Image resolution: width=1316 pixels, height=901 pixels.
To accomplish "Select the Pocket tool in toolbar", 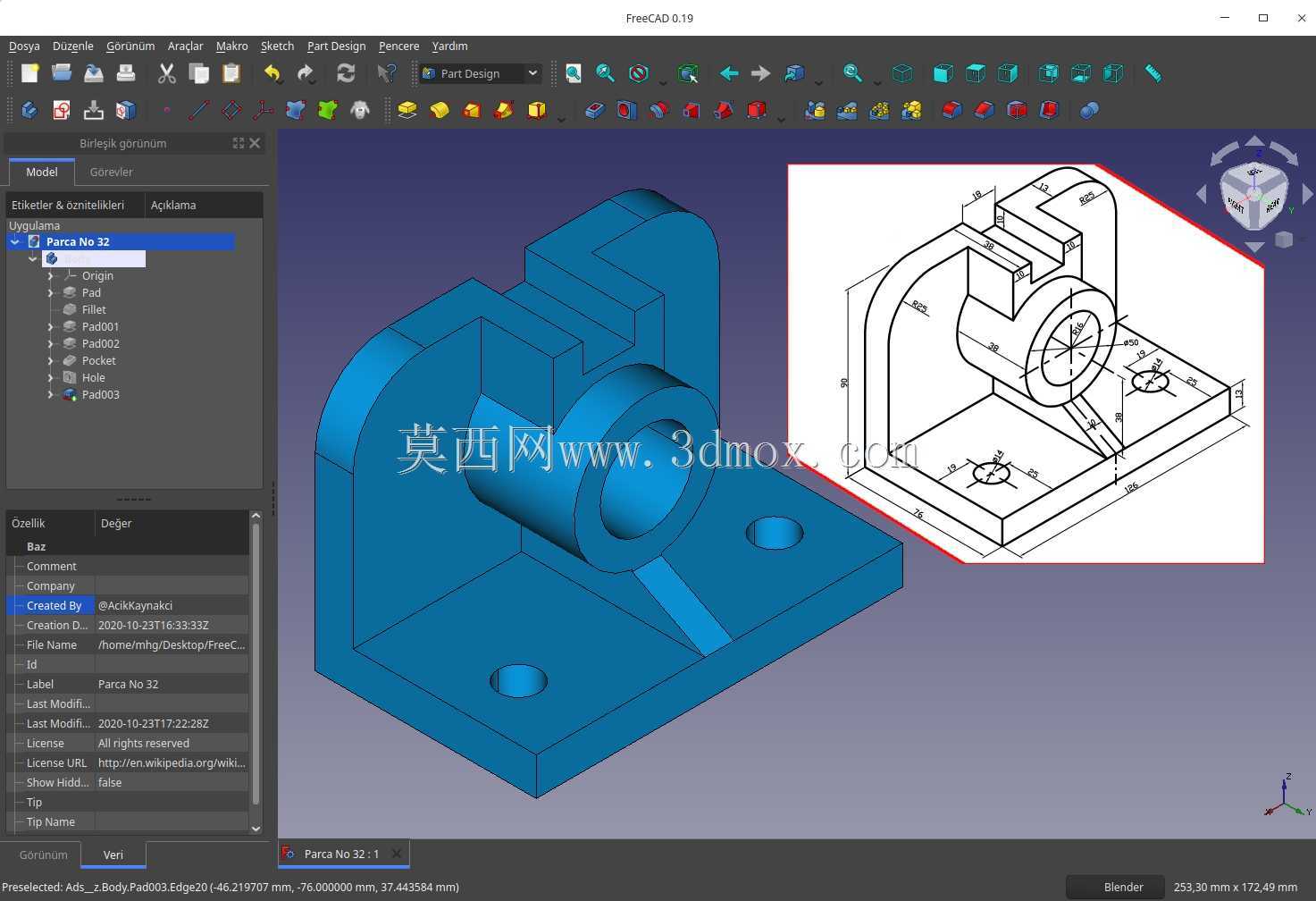I will [594, 110].
